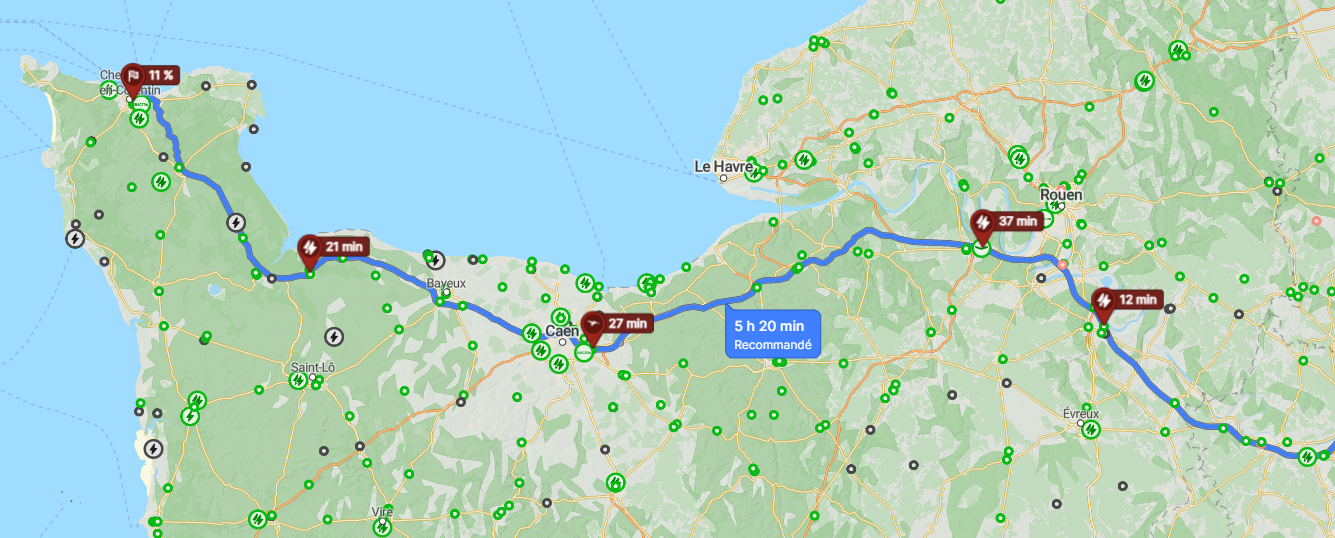Image resolution: width=1335 pixels, height=538 pixels.
Task: Select the 21 min charging stop marker
Action: 334,247
